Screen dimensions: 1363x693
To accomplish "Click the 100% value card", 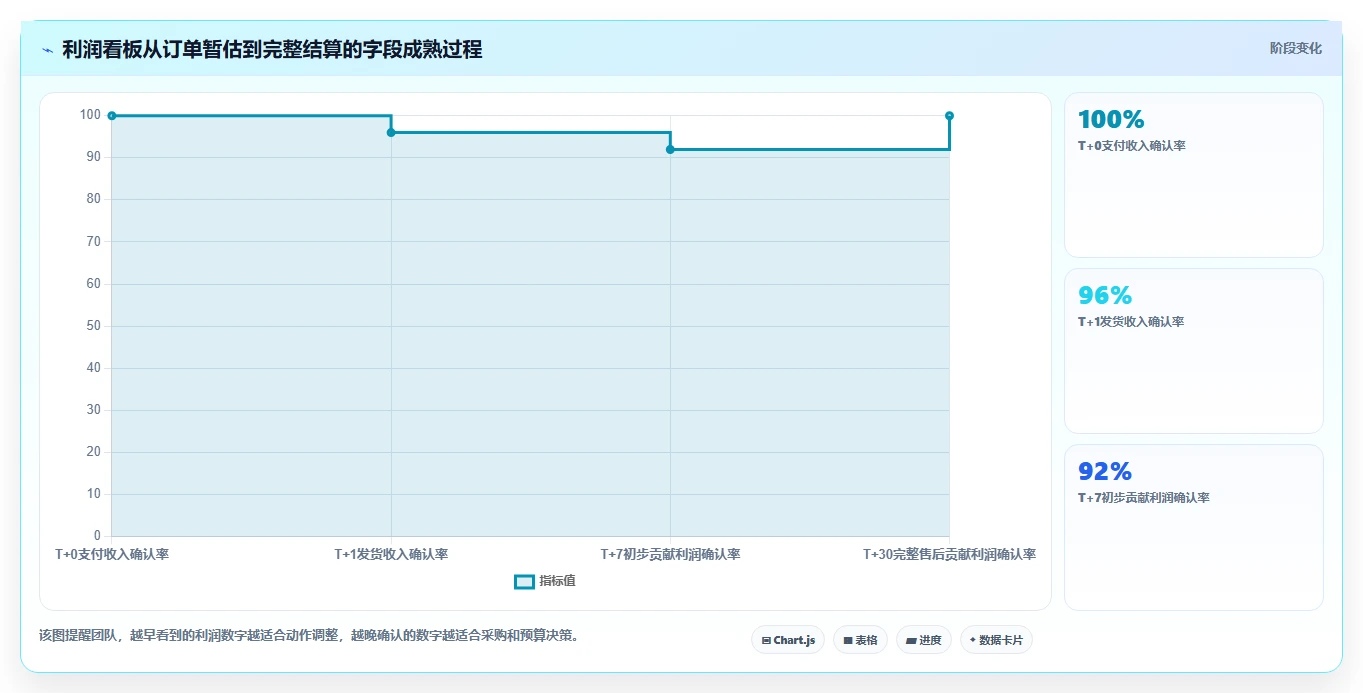I will point(1194,175).
